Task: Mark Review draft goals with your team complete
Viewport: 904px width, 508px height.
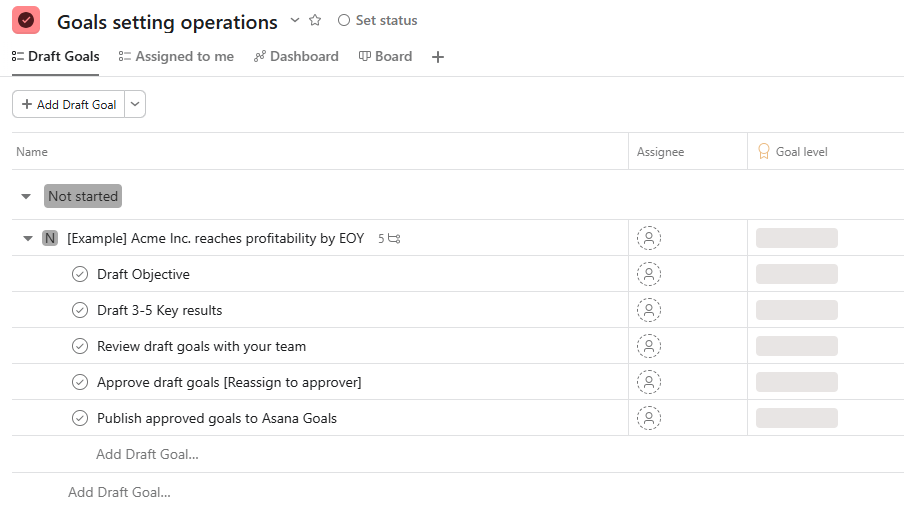Action: [80, 346]
